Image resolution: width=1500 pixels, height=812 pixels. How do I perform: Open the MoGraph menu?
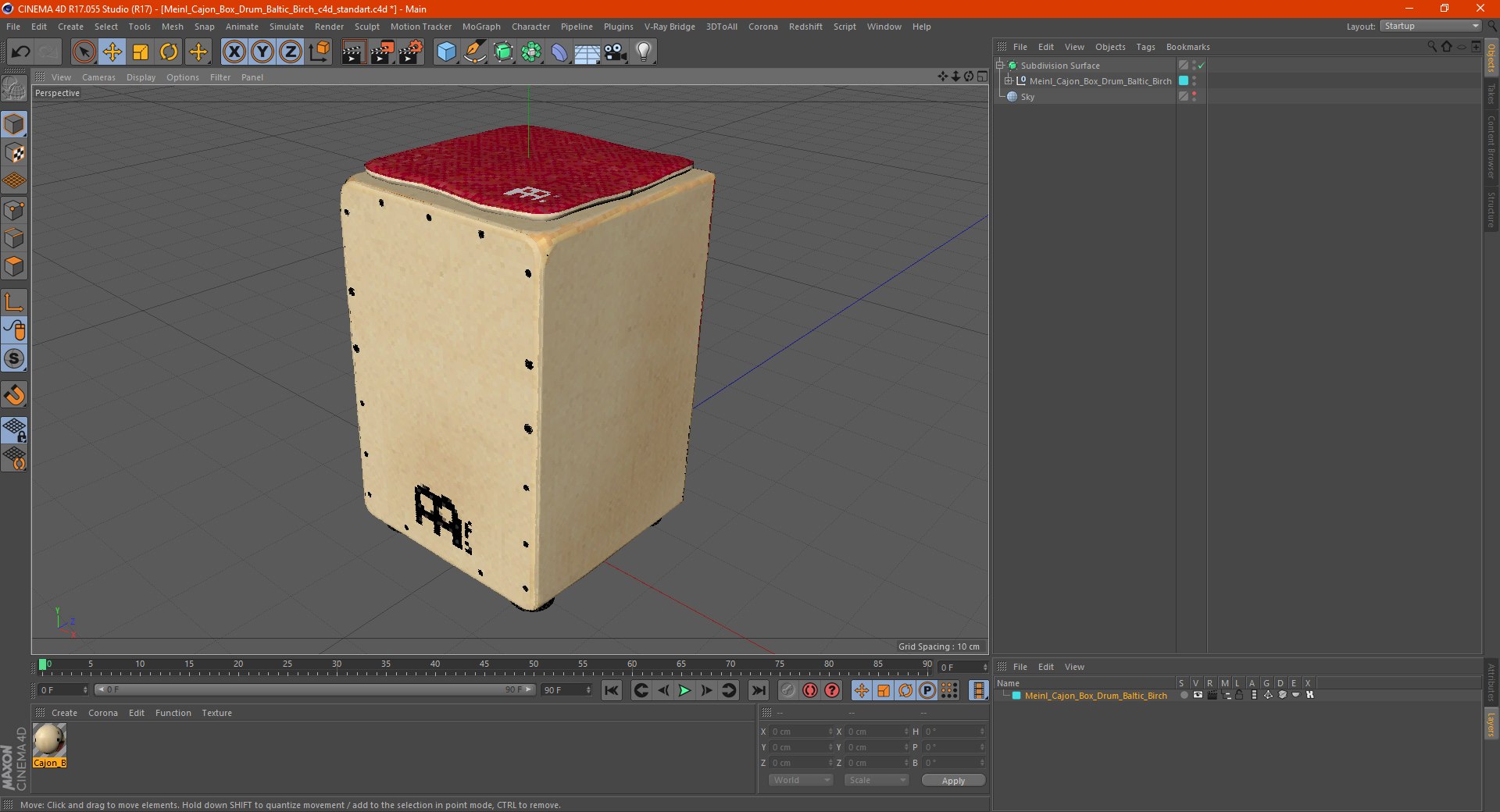tap(481, 27)
